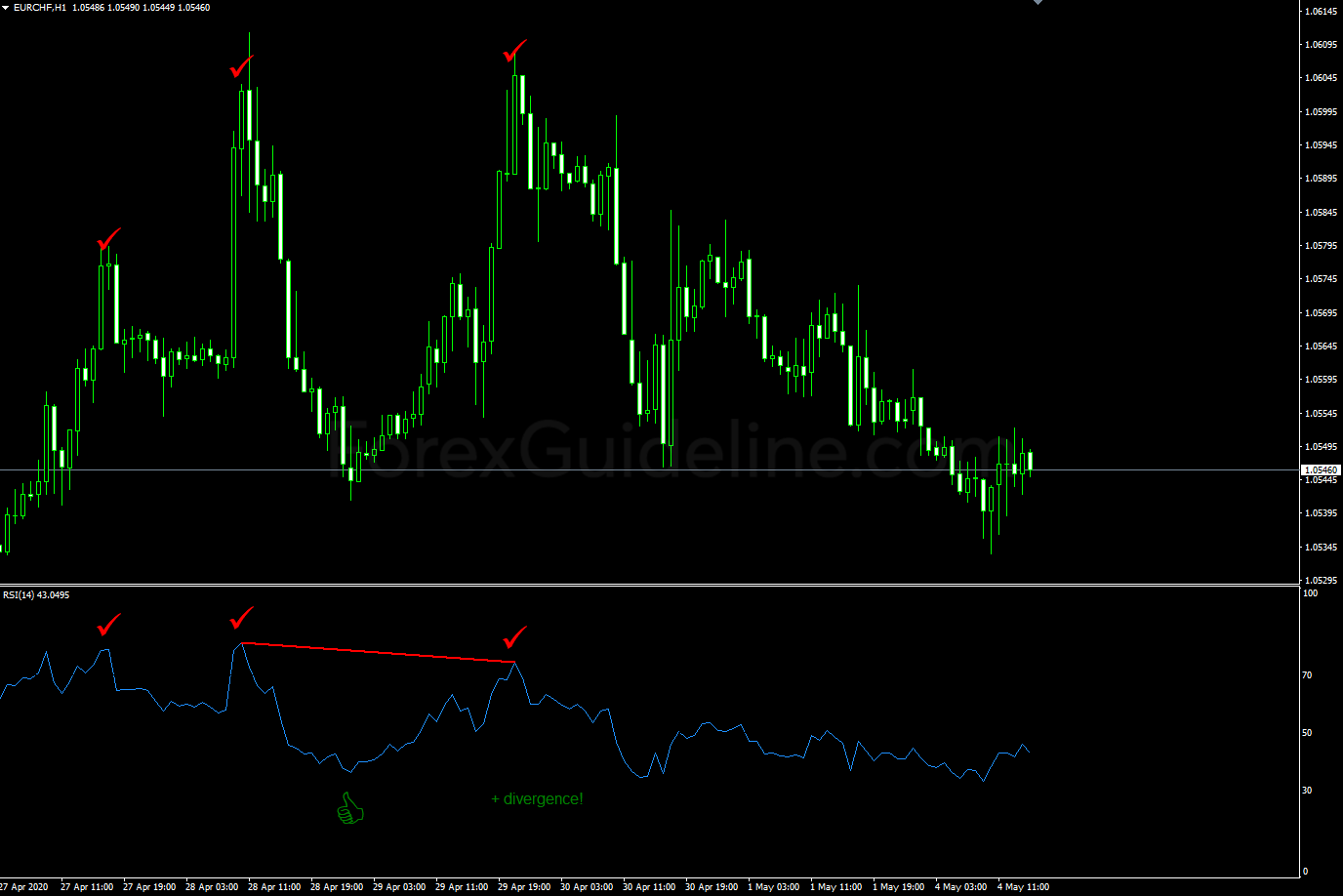
Task: Click the 1.05345 price scale label
Action: click(x=1321, y=548)
